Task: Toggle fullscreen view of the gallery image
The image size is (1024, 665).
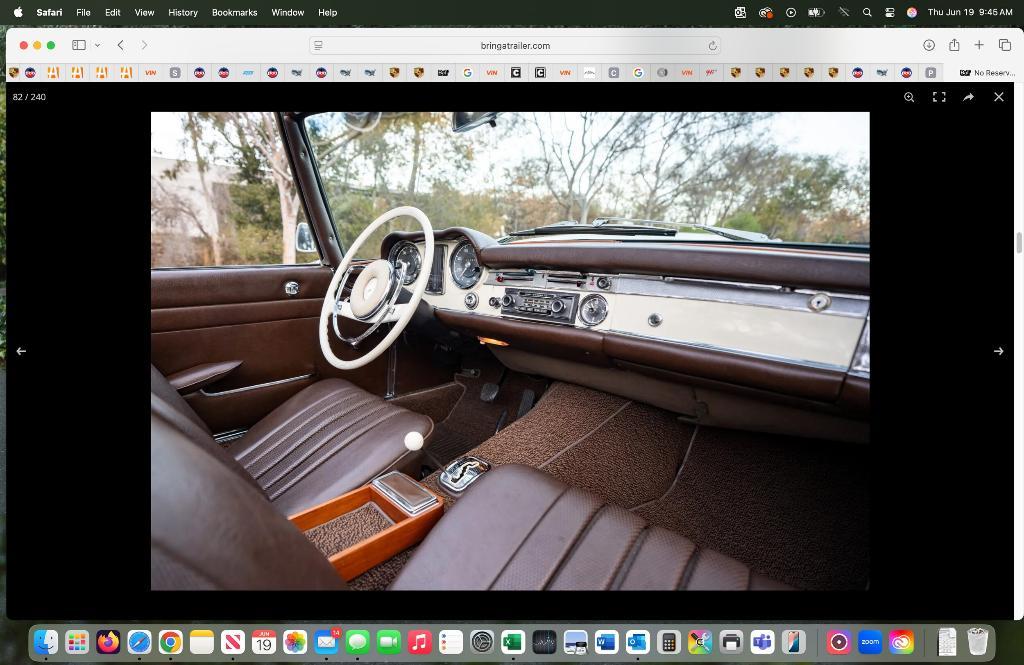Action: tap(939, 97)
